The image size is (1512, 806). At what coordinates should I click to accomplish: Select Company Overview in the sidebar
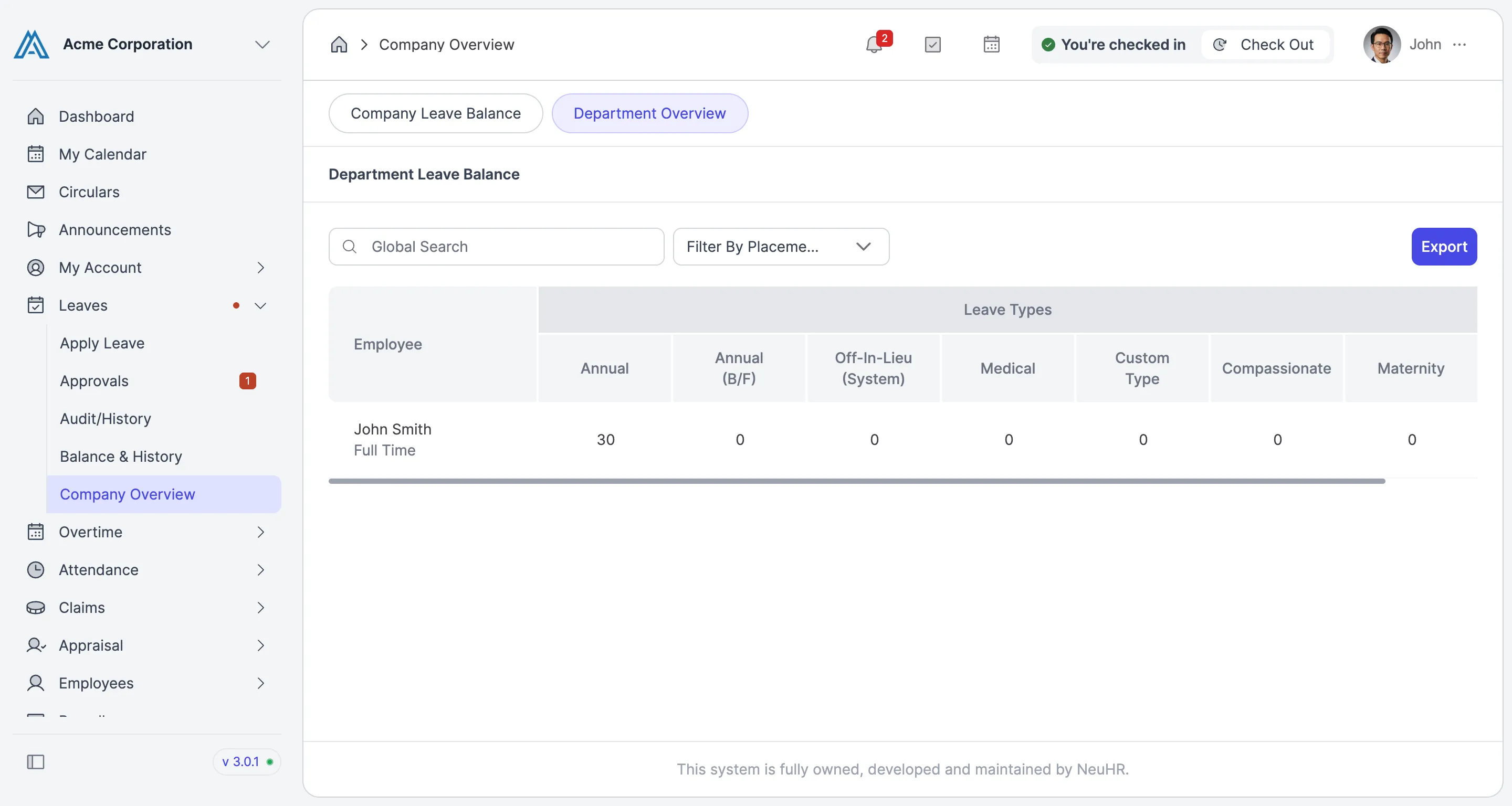click(164, 494)
